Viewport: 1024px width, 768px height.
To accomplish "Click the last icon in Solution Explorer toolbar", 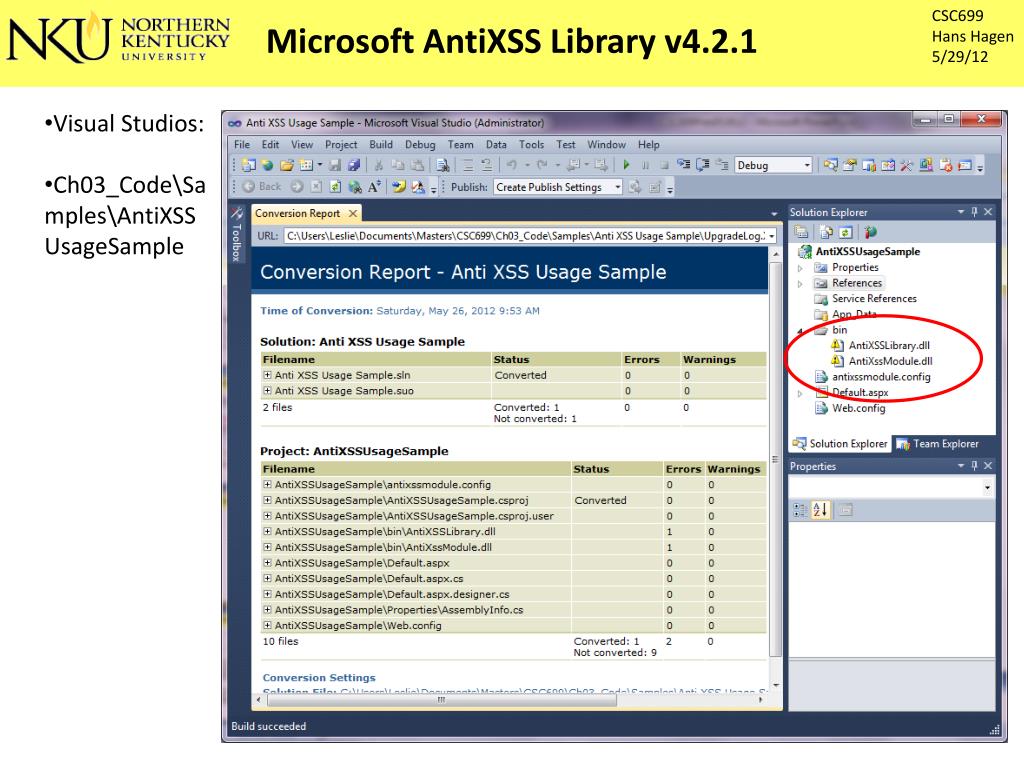I will (871, 232).
